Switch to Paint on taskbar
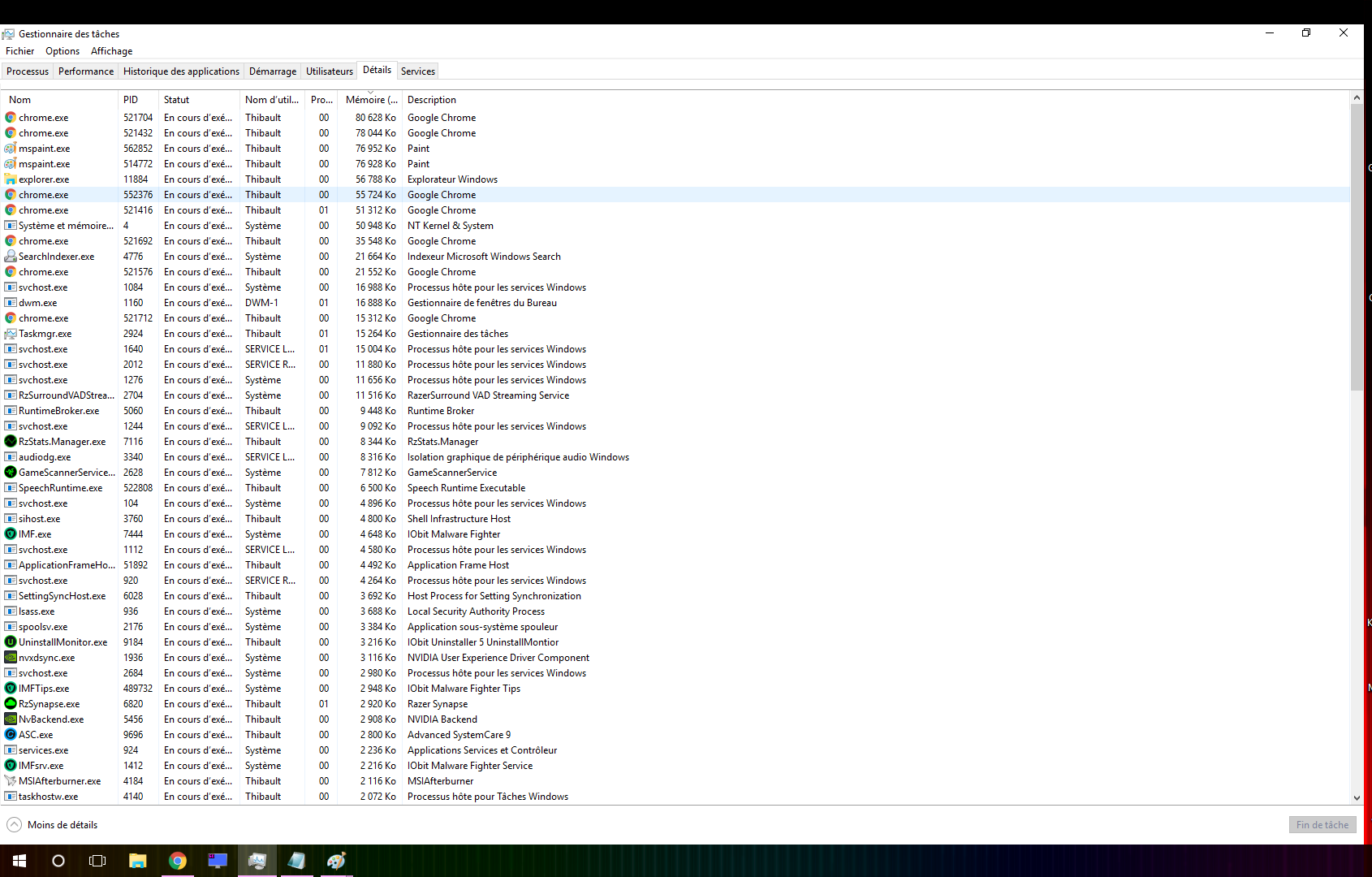Screen dimensions: 1372x877 (336, 861)
